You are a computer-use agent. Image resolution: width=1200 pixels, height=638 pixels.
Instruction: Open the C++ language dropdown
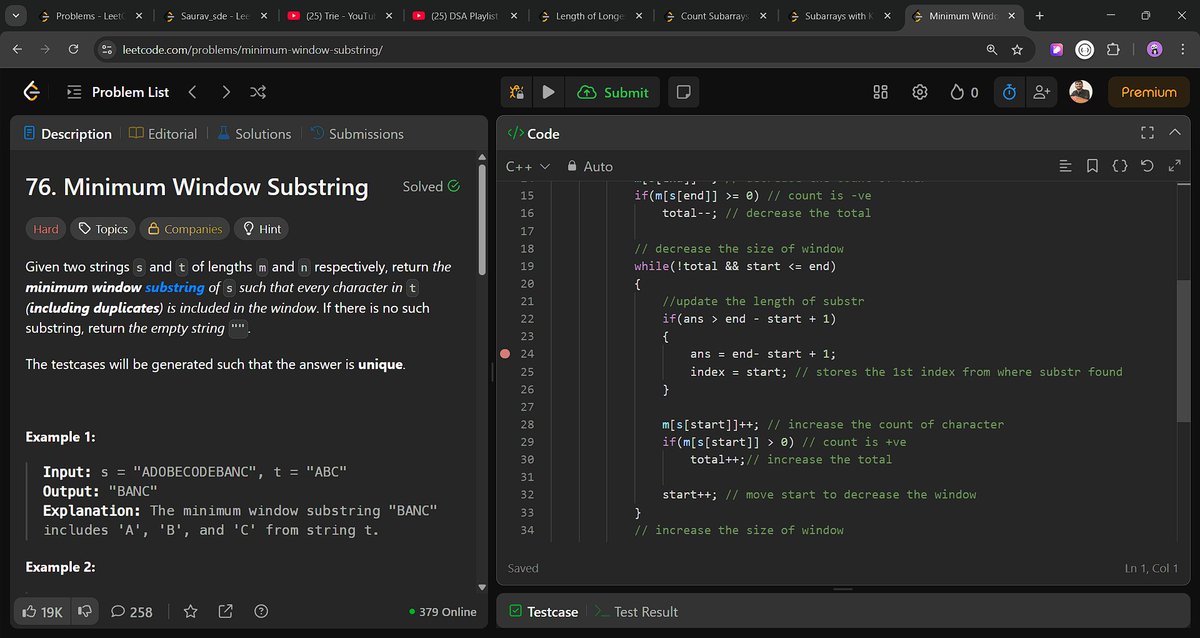(528, 166)
